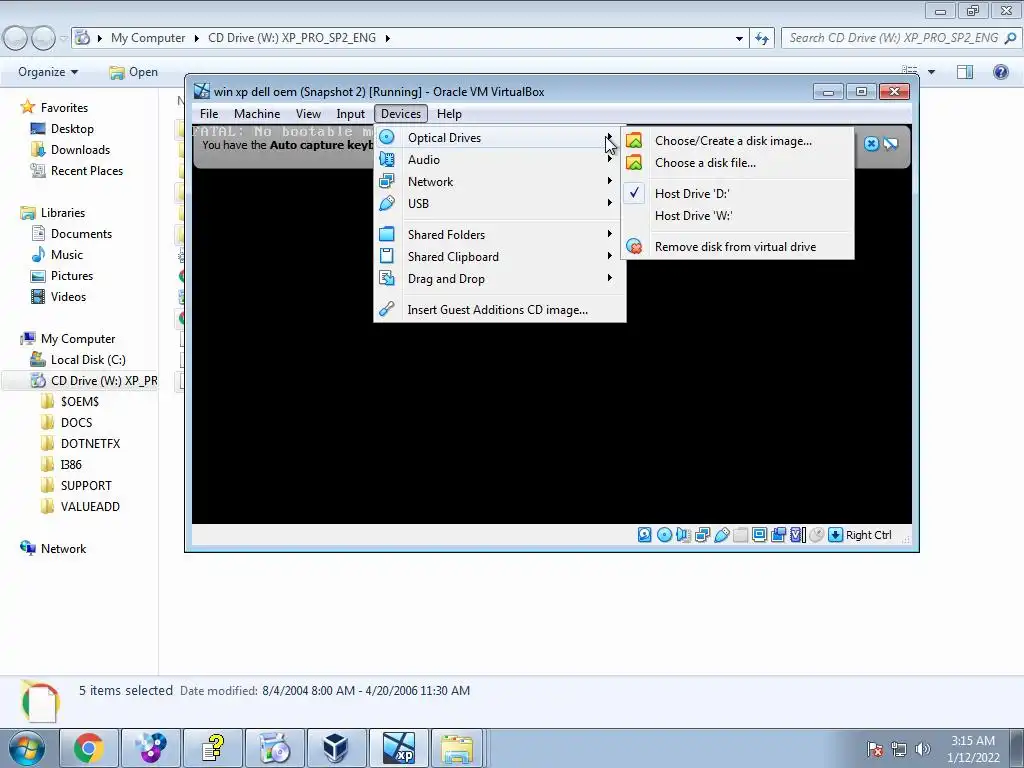Screen dimensions: 1024x768
Task: Select Host Drive 'W:' option
Action: (x=738, y=216)
